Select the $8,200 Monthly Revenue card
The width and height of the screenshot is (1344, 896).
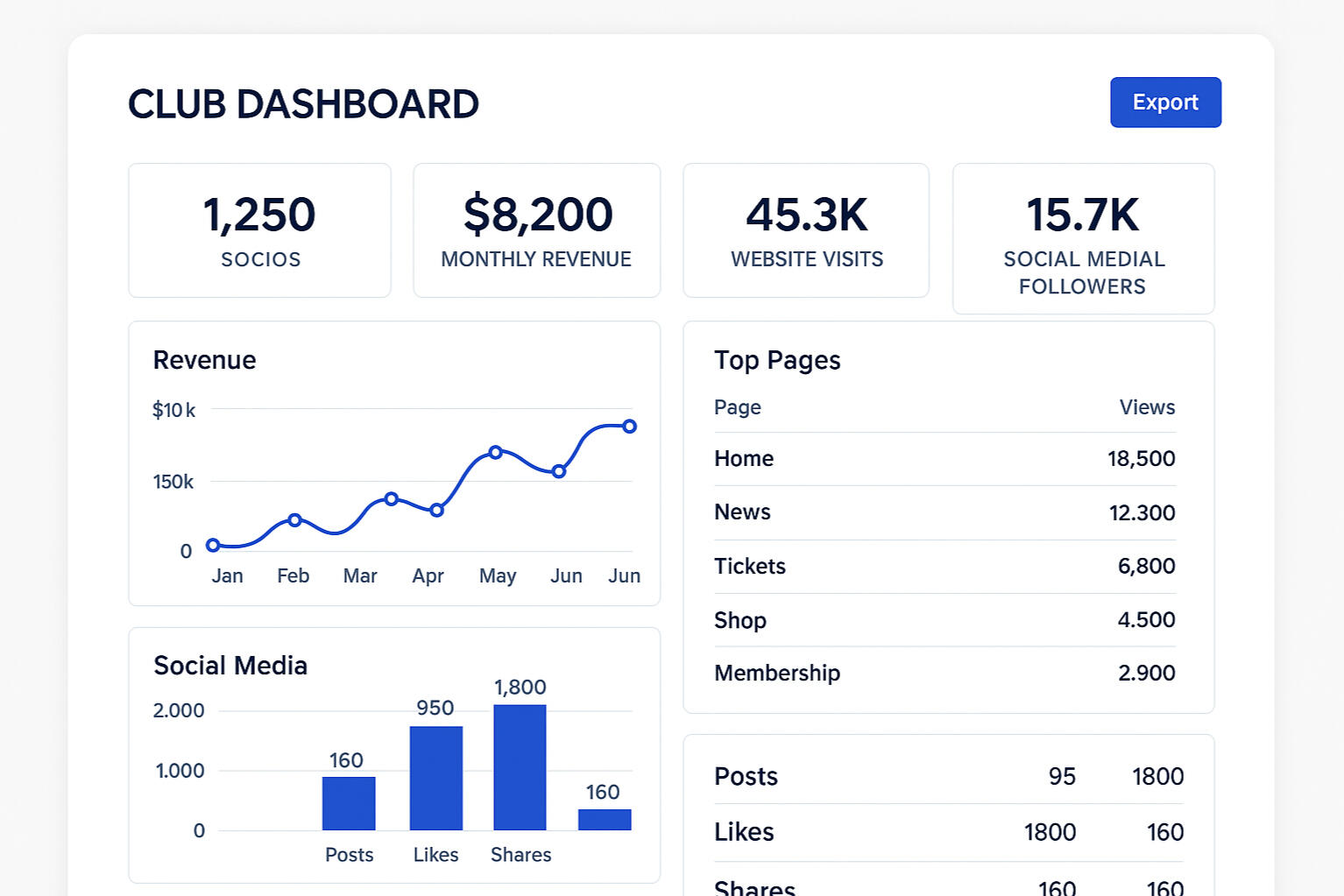pyautogui.click(x=536, y=230)
